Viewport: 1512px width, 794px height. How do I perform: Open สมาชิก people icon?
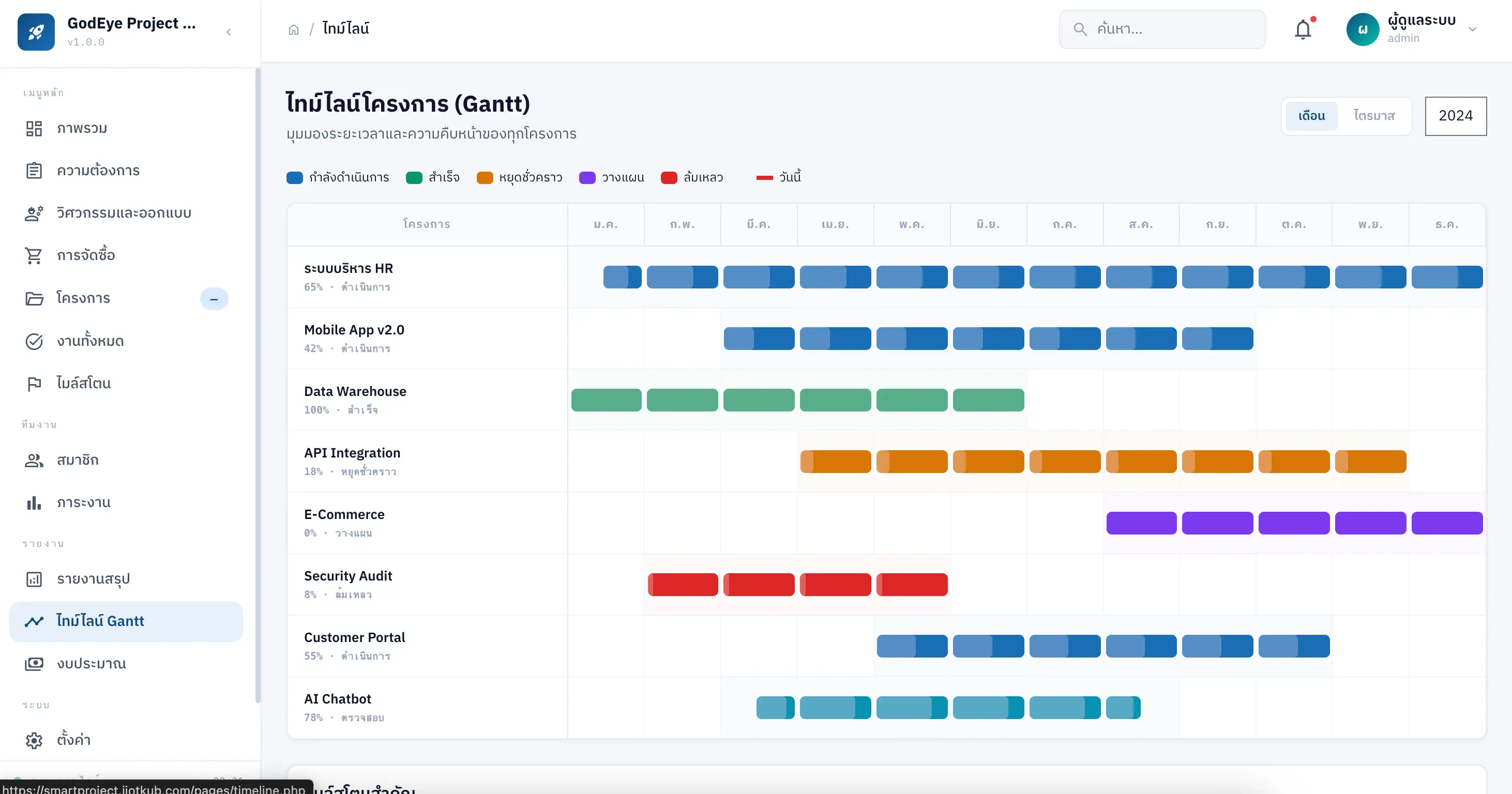click(34, 460)
